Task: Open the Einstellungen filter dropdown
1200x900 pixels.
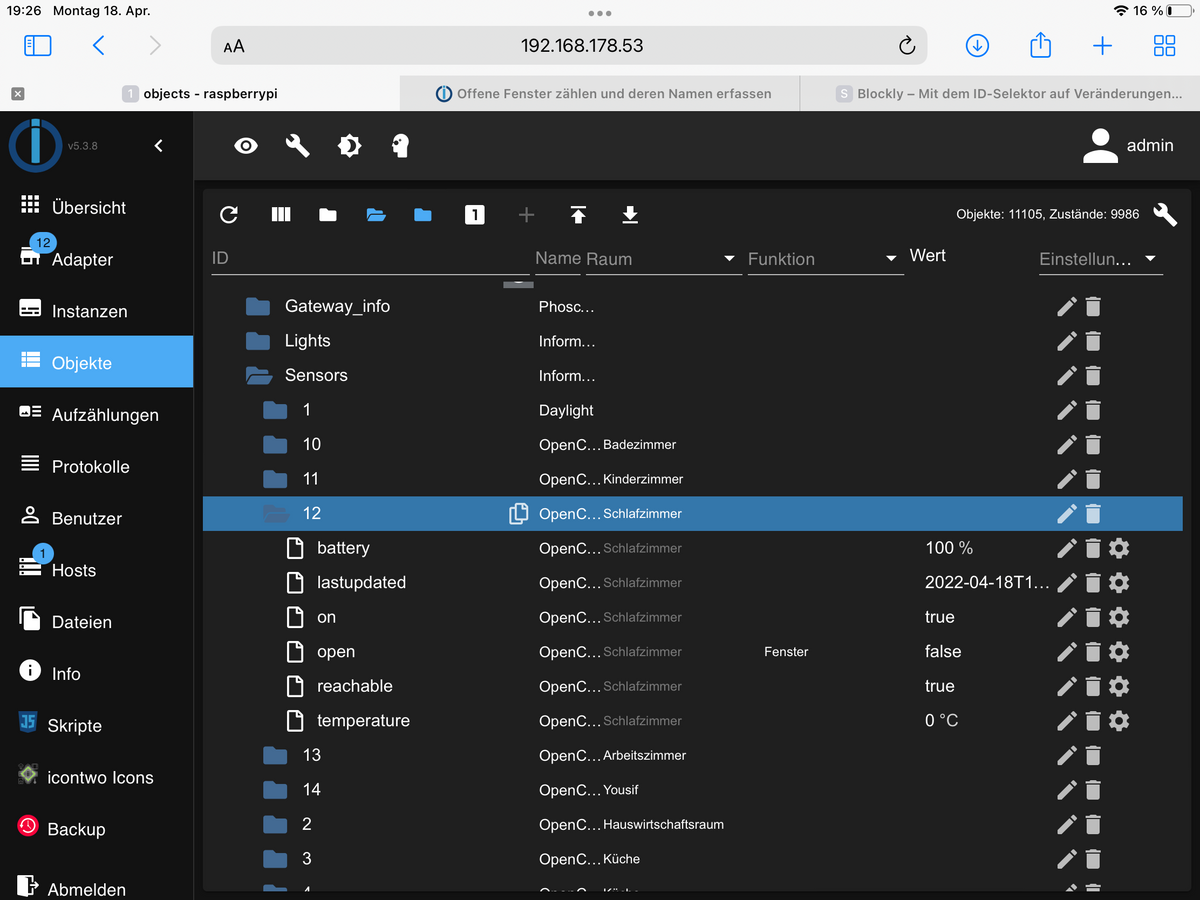Action: tap(1099, 259)
